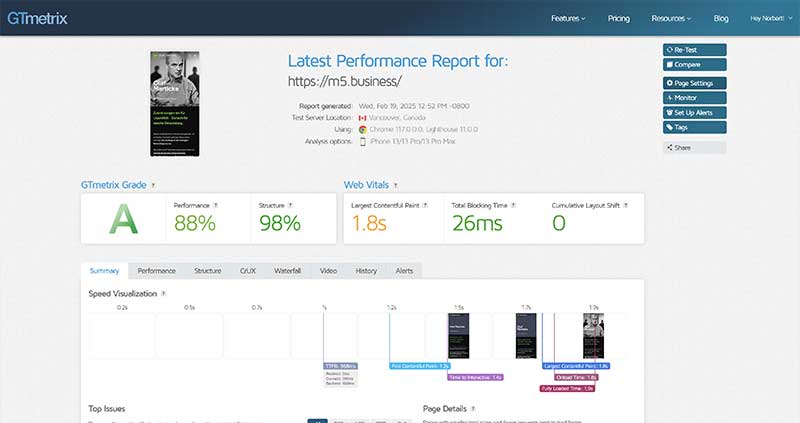Open help icon beside GTmetrix Grade
This screenshot has height=423, width=800.
coord(153,185)
